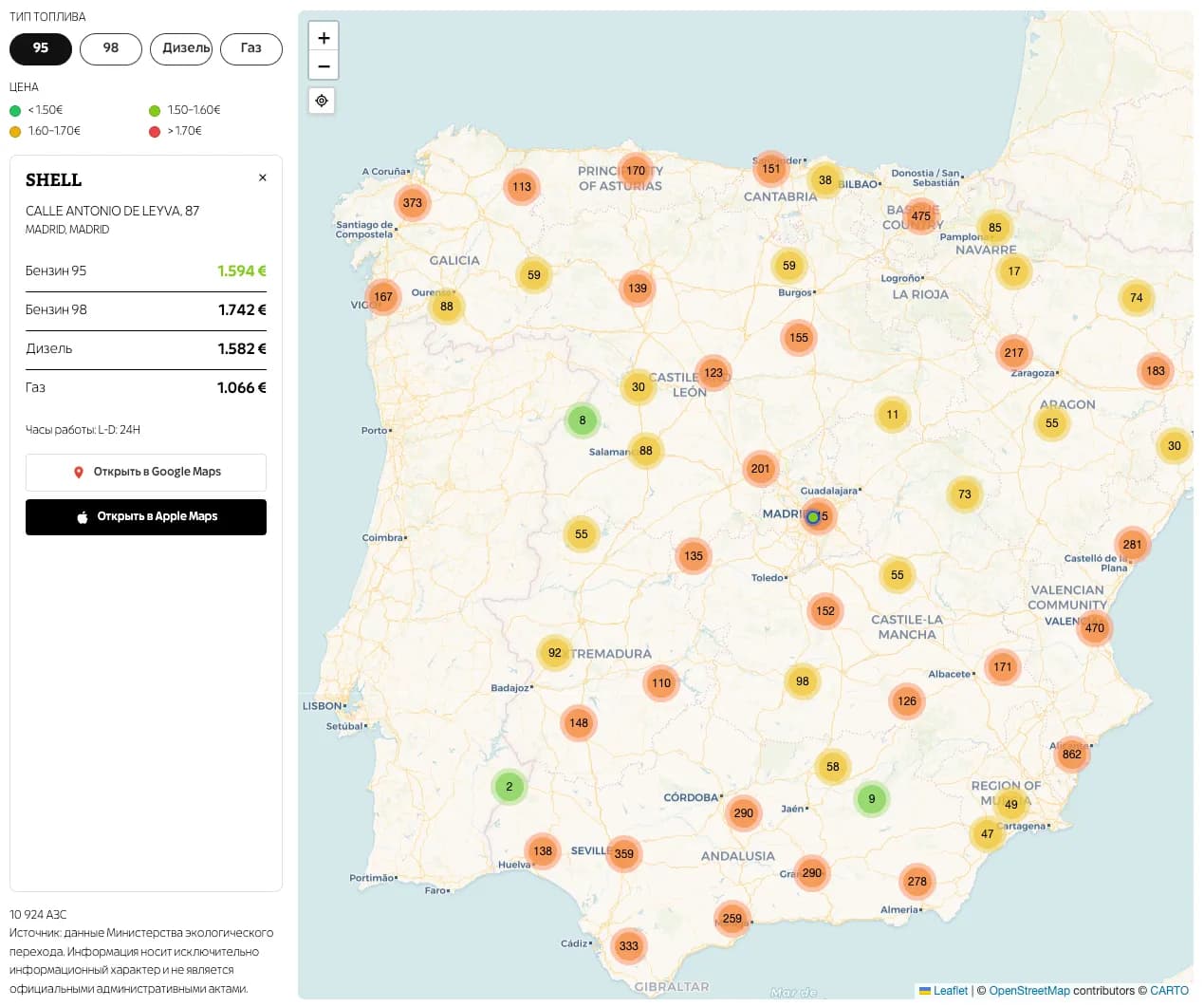Follow the CARTO attribution link

[x=1169, y=991]
